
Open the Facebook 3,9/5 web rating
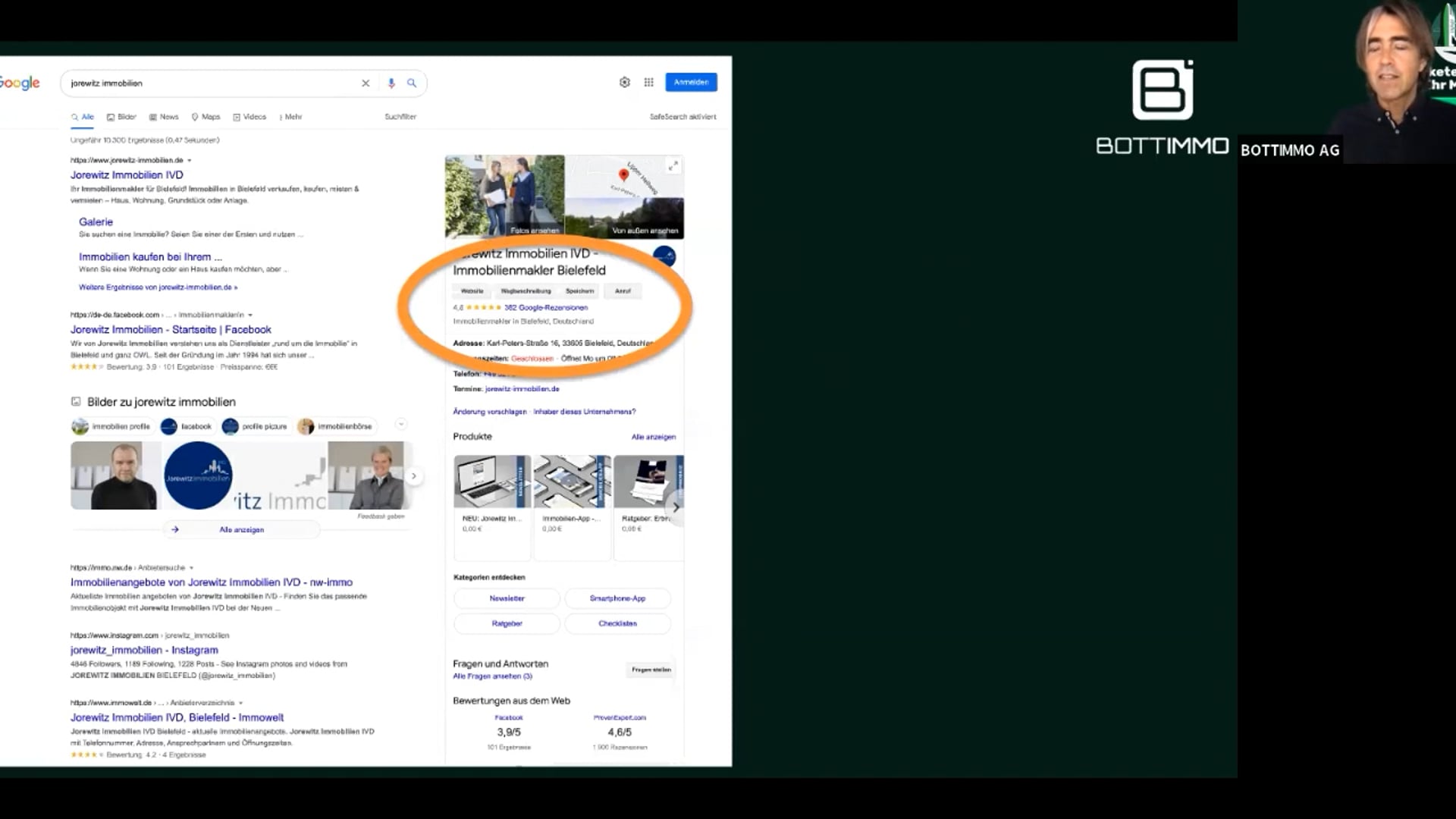point(509,732)
